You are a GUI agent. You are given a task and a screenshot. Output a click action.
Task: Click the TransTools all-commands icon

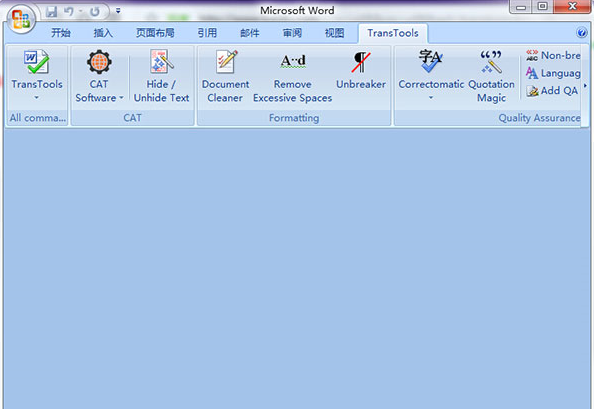pos(36,62)
